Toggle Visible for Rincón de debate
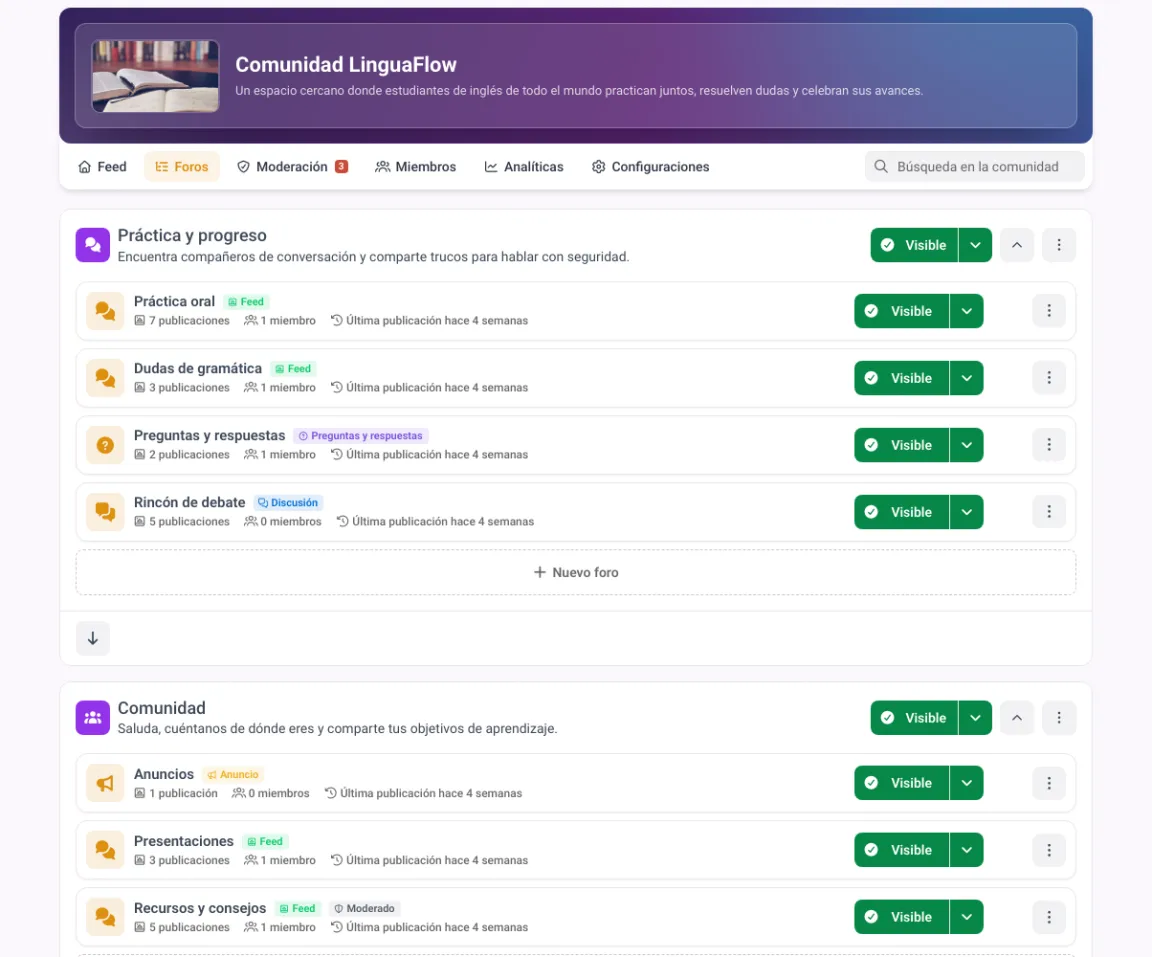Screen dimensions: 1152x957 901,512
